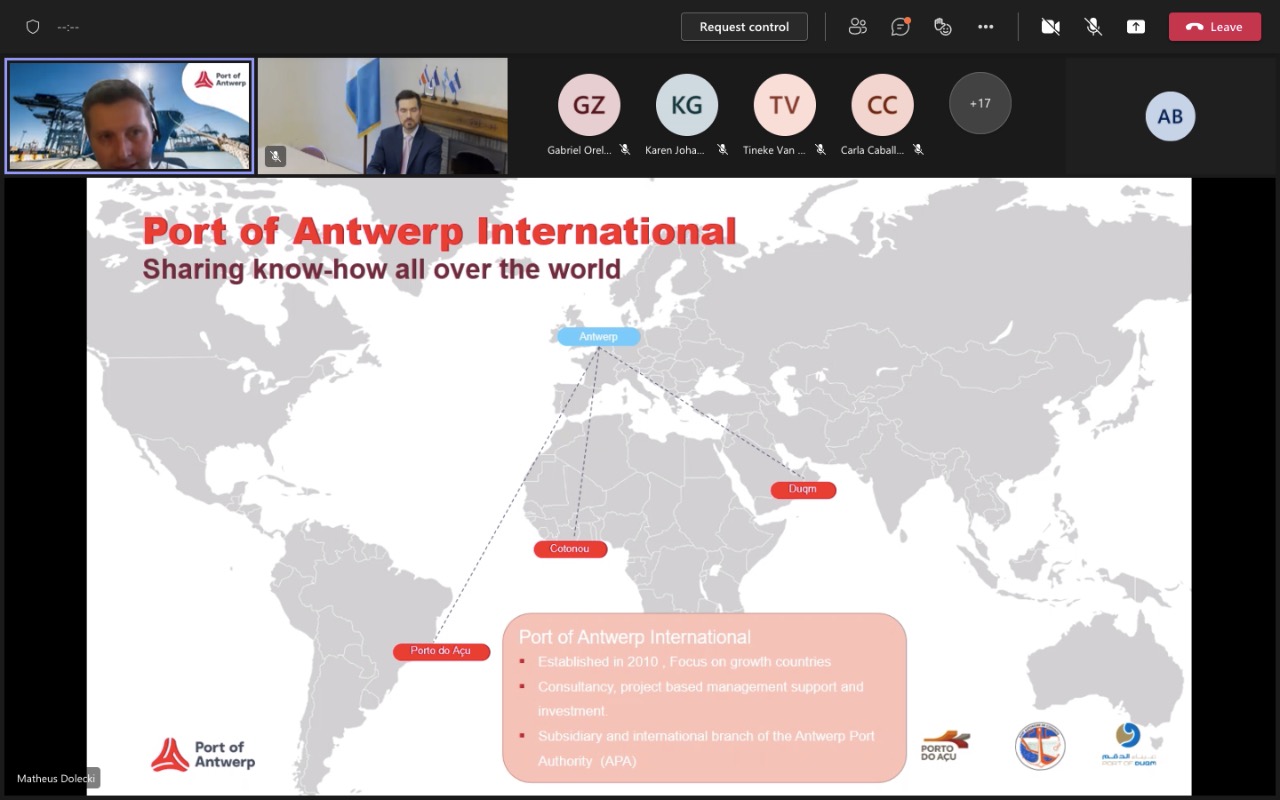Screen dimensions: 1280x800
Task: Click the muted participant video with flags
Action: (383, 116)
